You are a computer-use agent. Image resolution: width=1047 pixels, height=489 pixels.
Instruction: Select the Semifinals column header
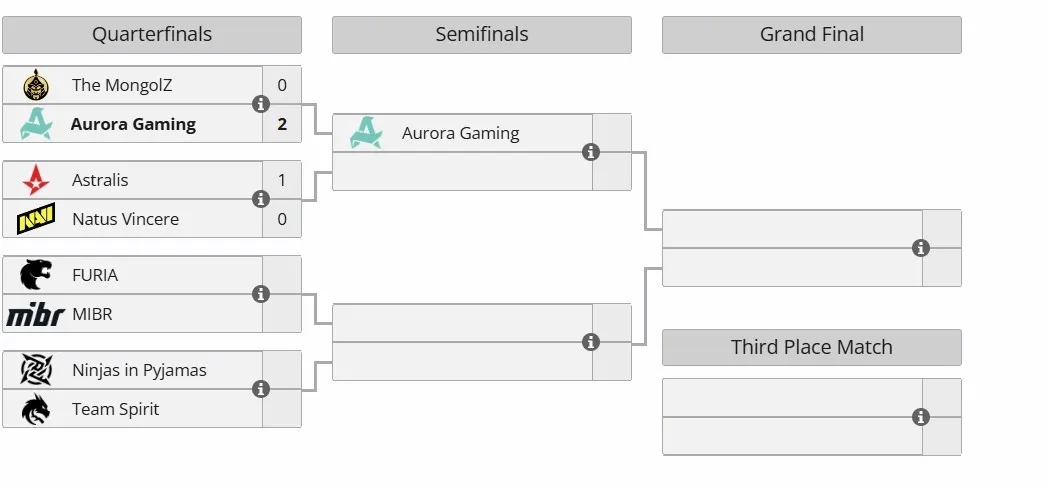pos(481,35)
